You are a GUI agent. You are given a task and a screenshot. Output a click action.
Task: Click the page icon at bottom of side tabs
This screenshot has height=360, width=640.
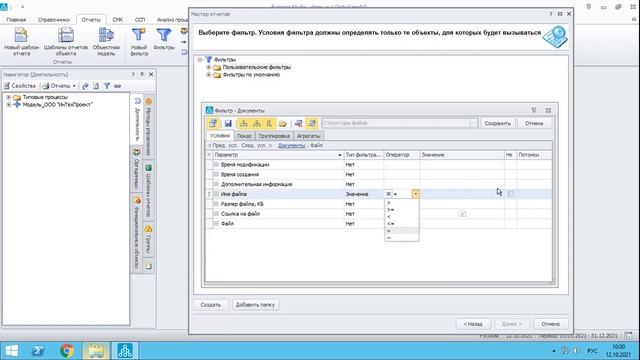coord(149,266)
